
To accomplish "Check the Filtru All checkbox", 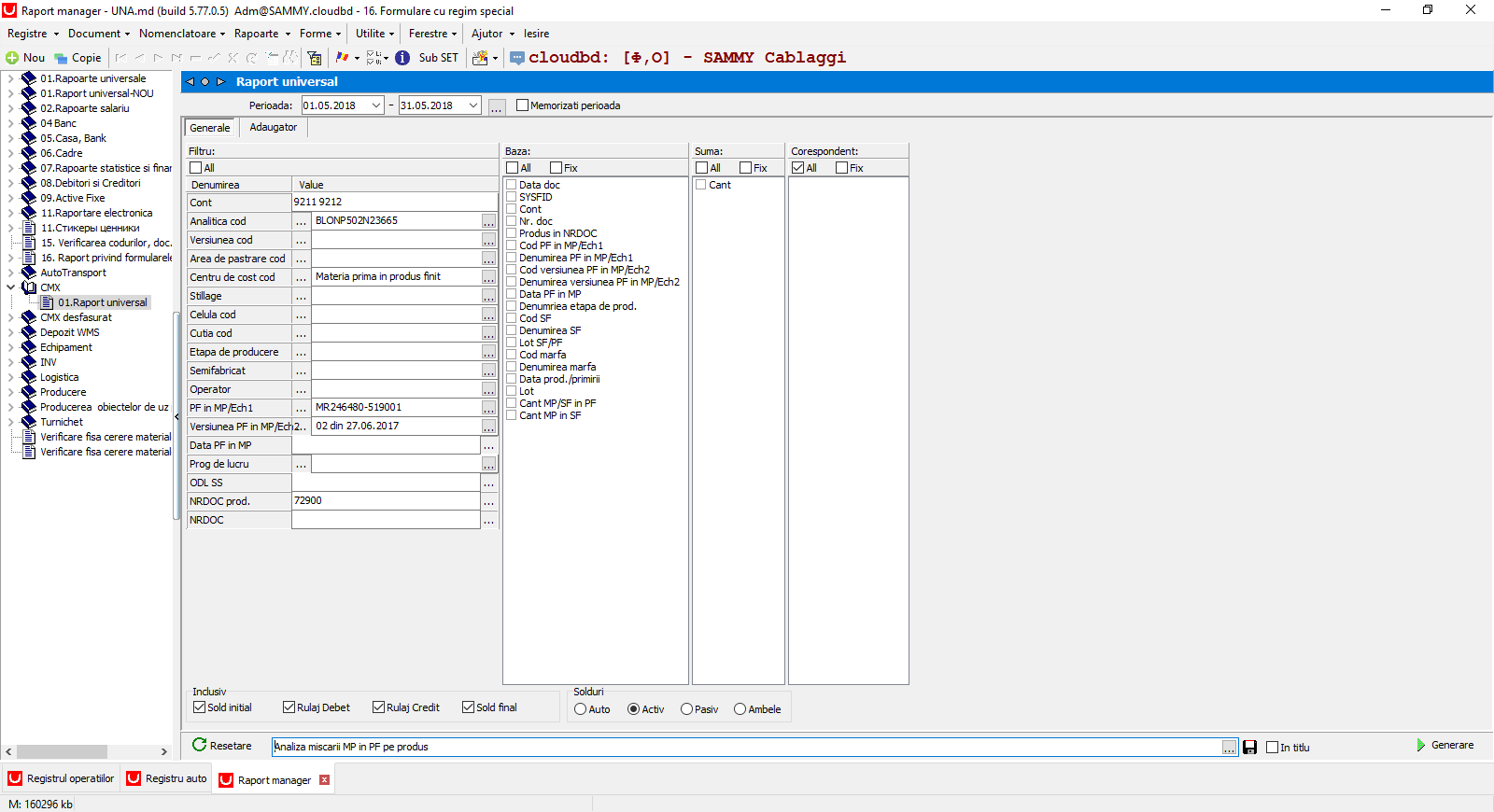I will 195,168.
